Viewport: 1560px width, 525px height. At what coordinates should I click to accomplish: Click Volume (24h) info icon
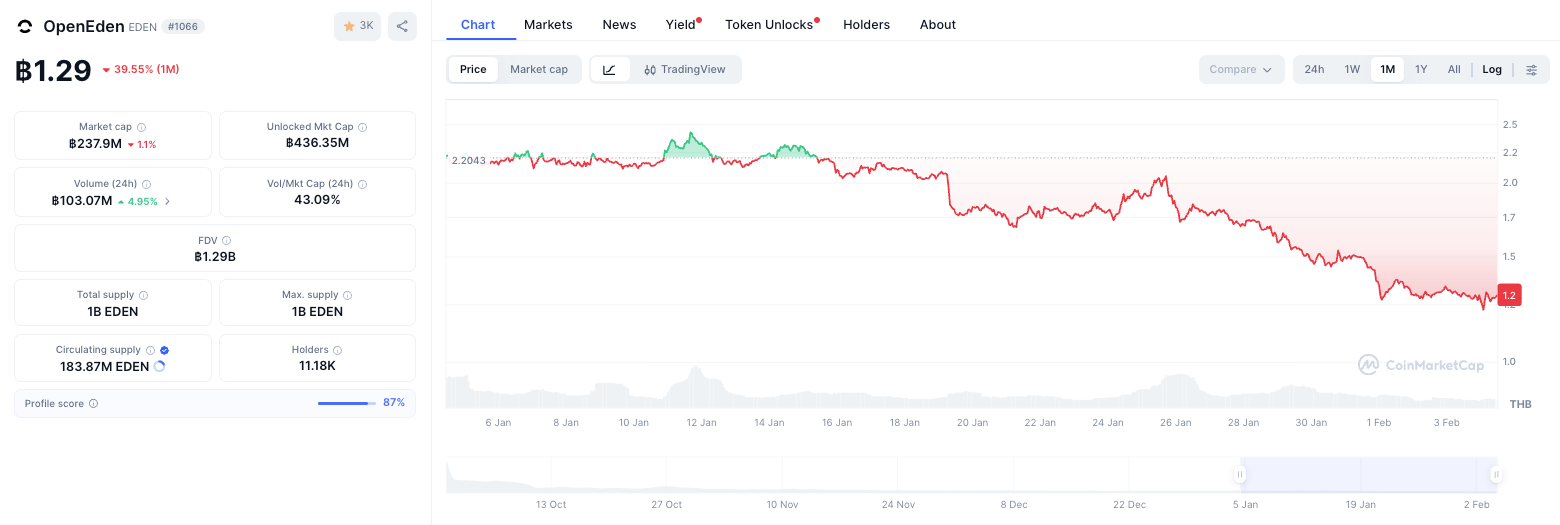click(x=146, y=184)
